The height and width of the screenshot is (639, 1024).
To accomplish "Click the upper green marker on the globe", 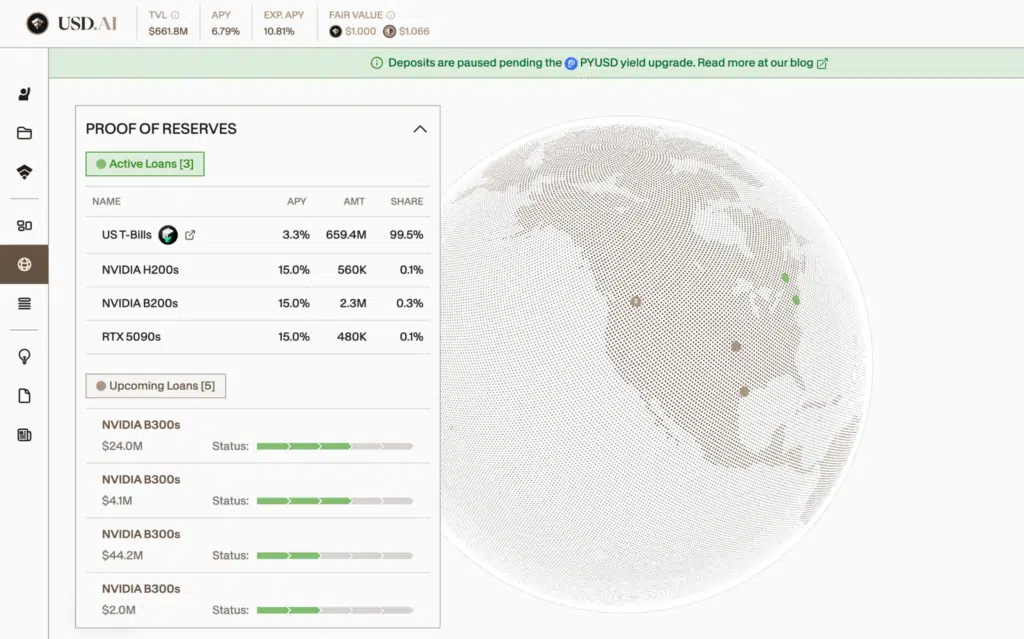I will coord(785,278).
